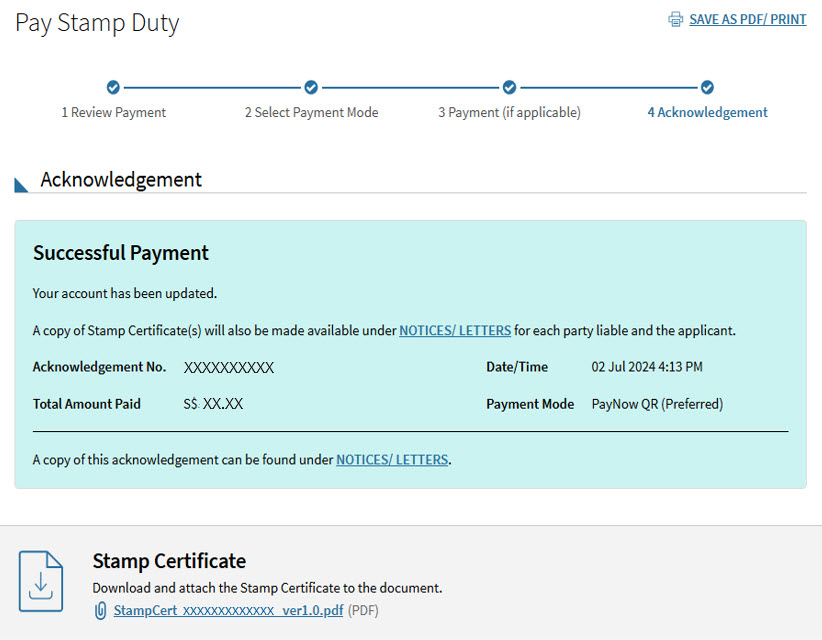Download the StampCert_XXXXXXXXXXXX_ver1.0.pdf file

click(227, 610)
